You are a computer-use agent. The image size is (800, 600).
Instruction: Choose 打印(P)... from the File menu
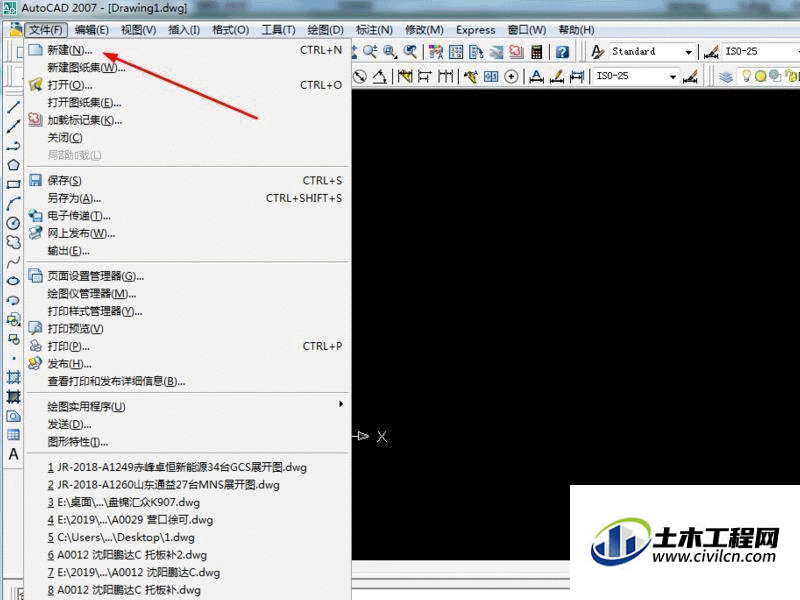pos(188,346)
